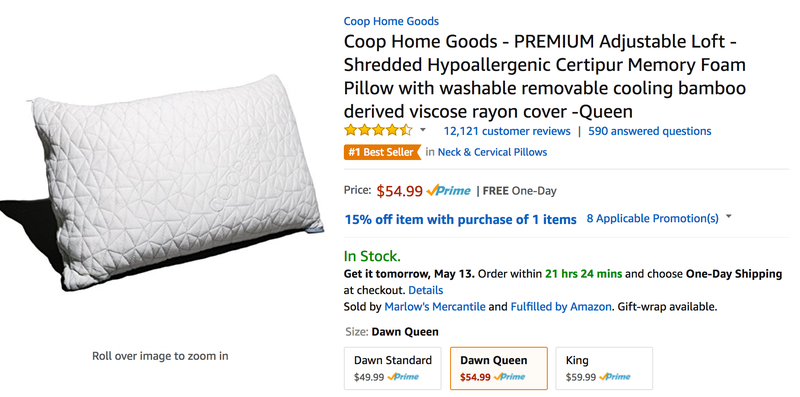This screenshot has height=397, width=800.
Task: Visit the Marlow's Mercantile seller page
Action: point(435,307)
